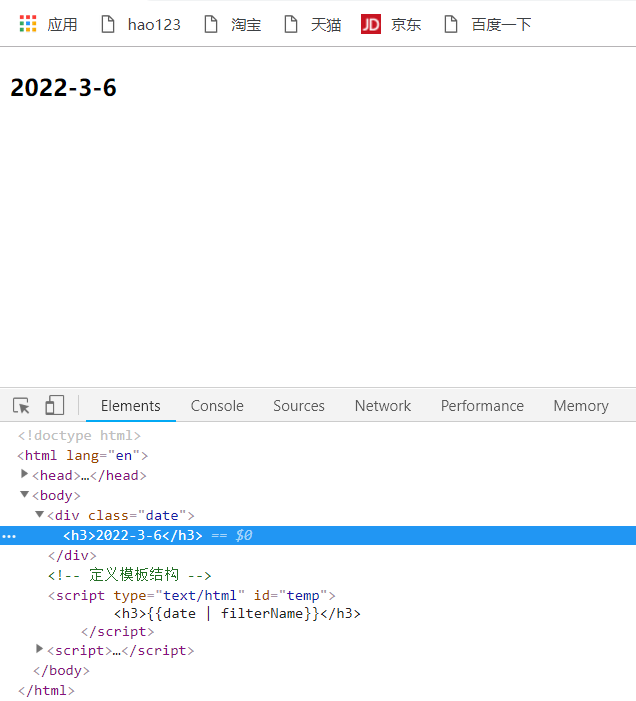Click the hao123 bookmark page icon
This screenshot has width=636, height=701.
(108, 24)
